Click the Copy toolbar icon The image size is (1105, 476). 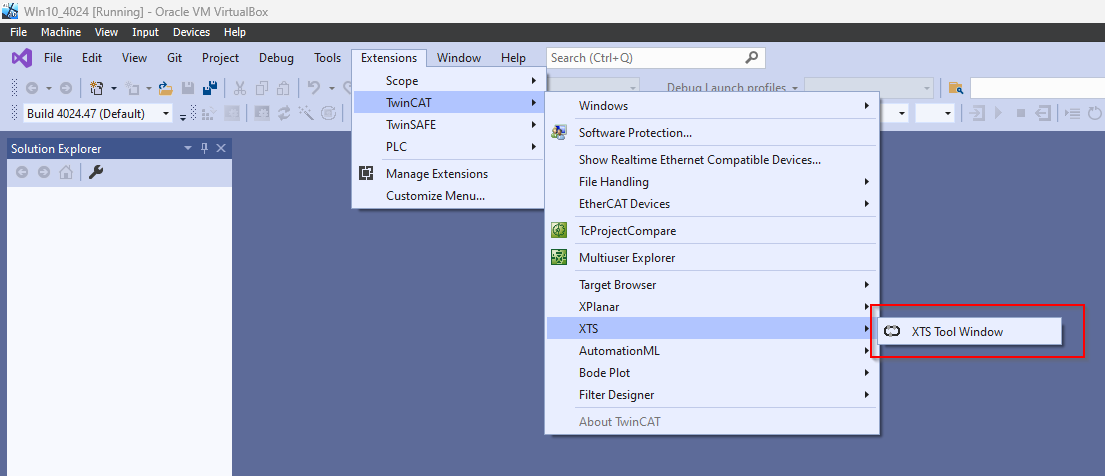pyautogui.click(x=262, y=88)
